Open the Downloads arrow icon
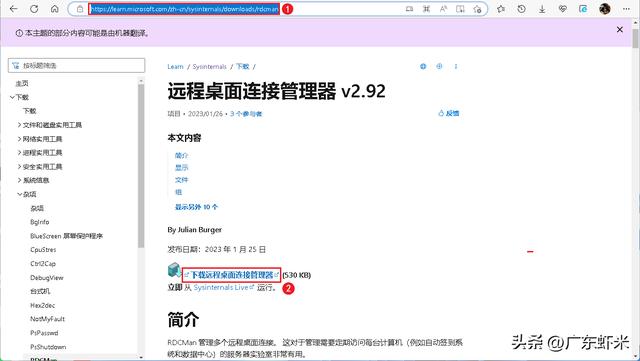The height and width of the screenshot is (361, 640). click(x=542, y=9)
